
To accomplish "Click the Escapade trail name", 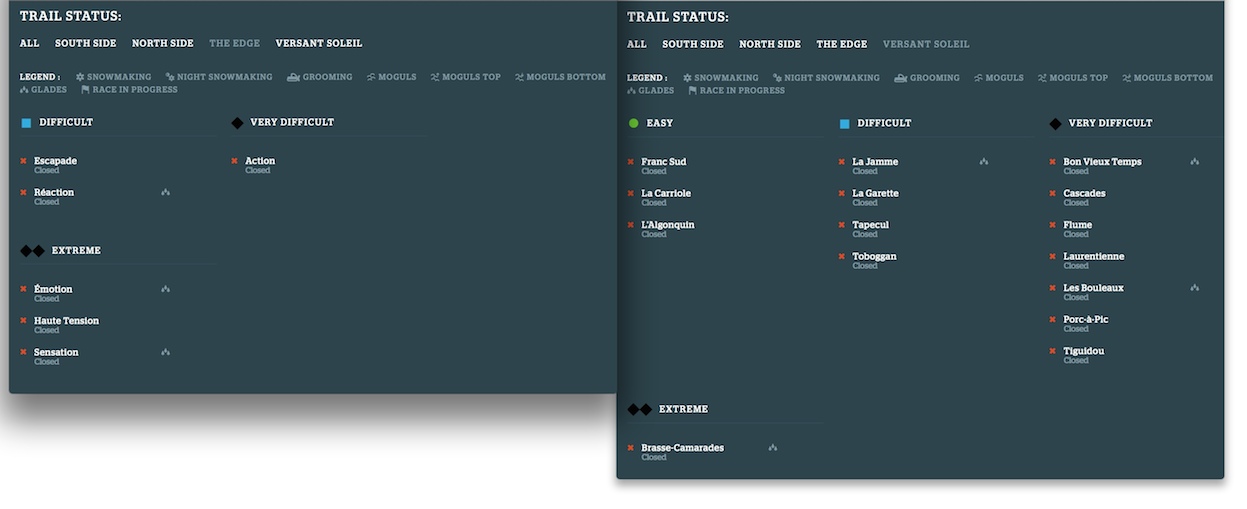I will click(55, 161).
